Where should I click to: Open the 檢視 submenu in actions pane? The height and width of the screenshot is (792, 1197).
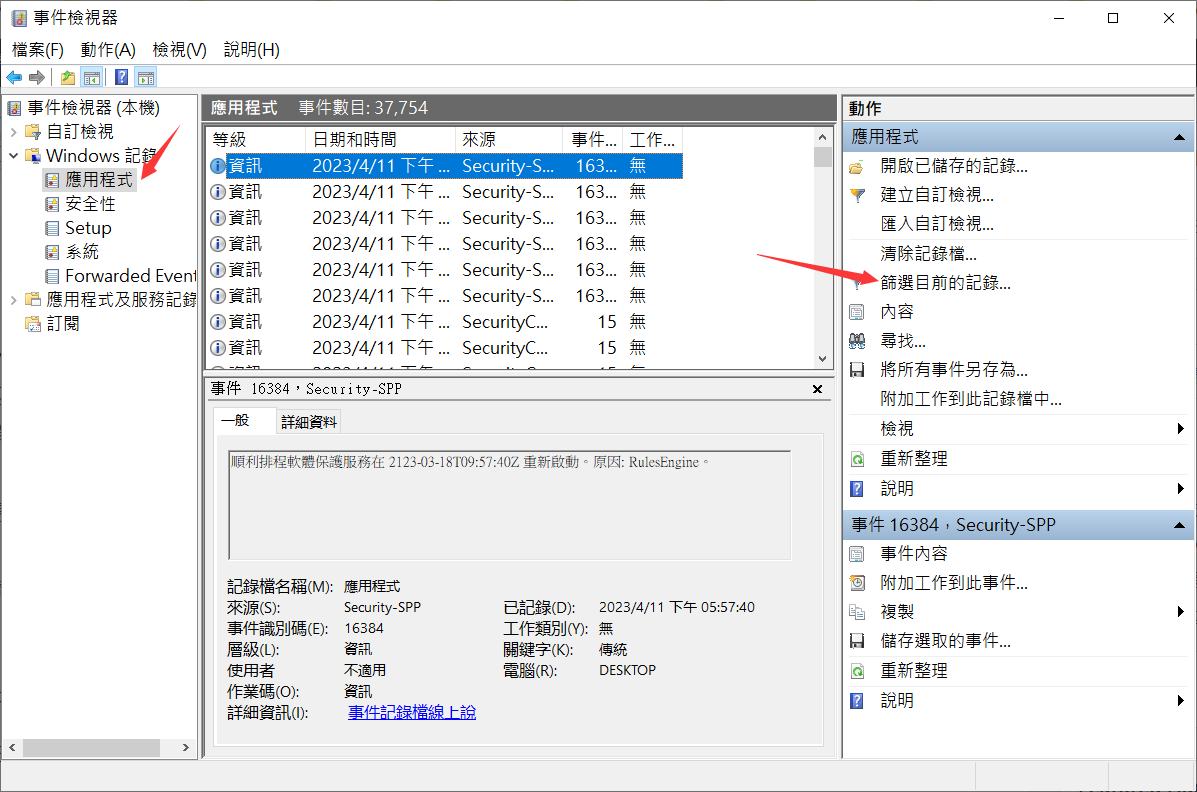tap(1181, 429)
